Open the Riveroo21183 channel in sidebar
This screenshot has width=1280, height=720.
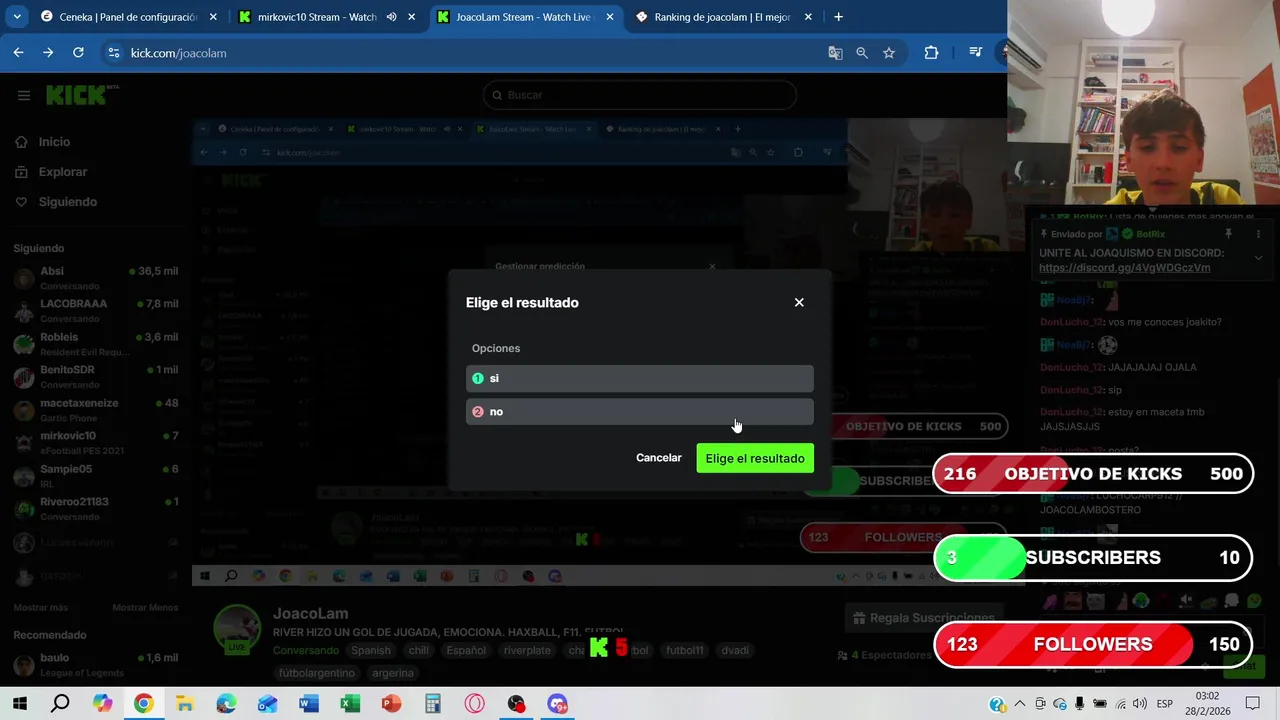95,509
